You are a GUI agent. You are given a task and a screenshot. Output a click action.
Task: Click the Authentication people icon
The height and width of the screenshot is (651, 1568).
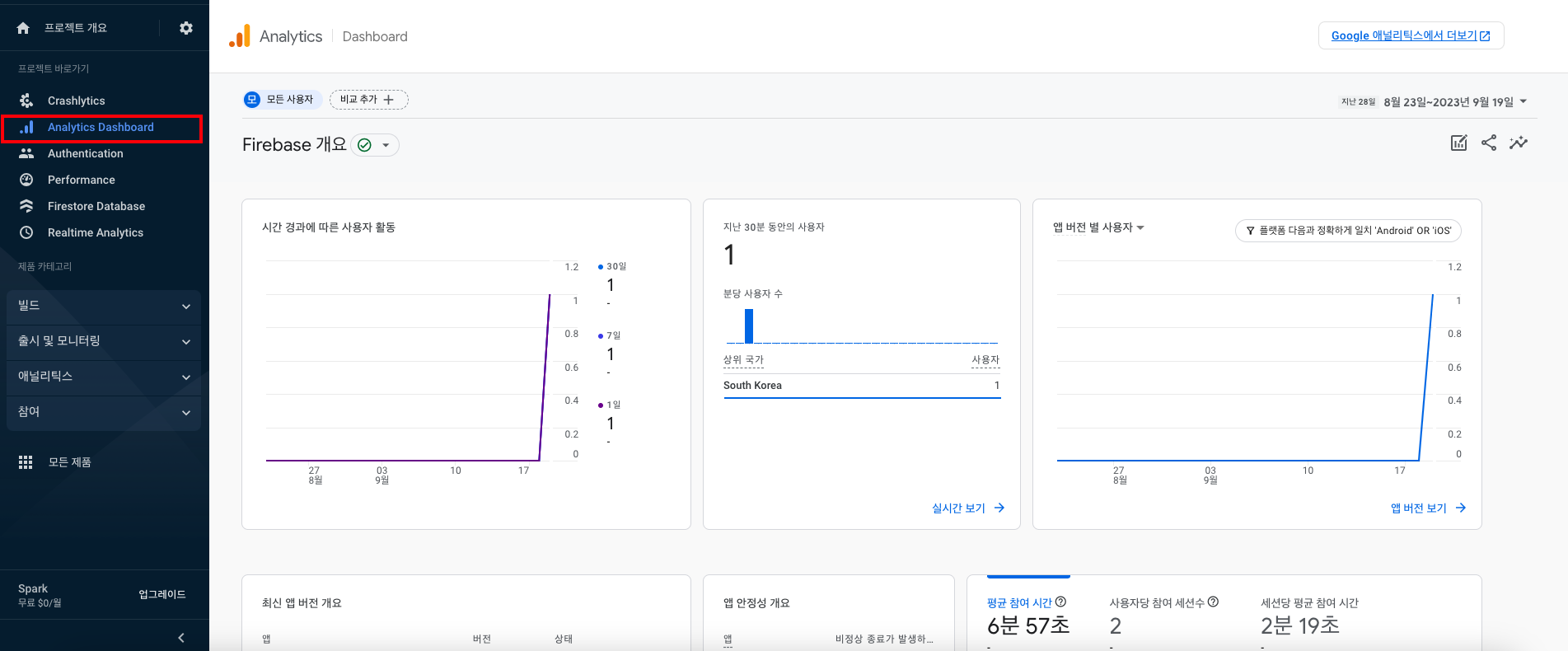pyautogui.click(x=26, y=153)
